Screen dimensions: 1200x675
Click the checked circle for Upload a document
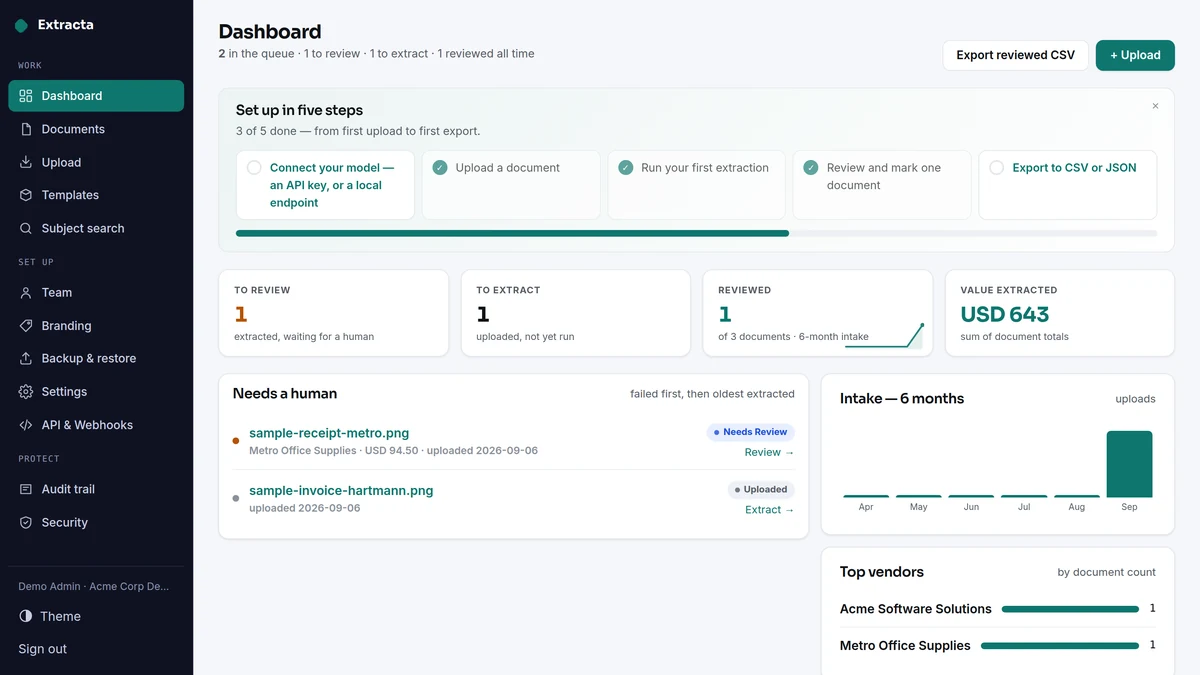click(x=440, y=168)
